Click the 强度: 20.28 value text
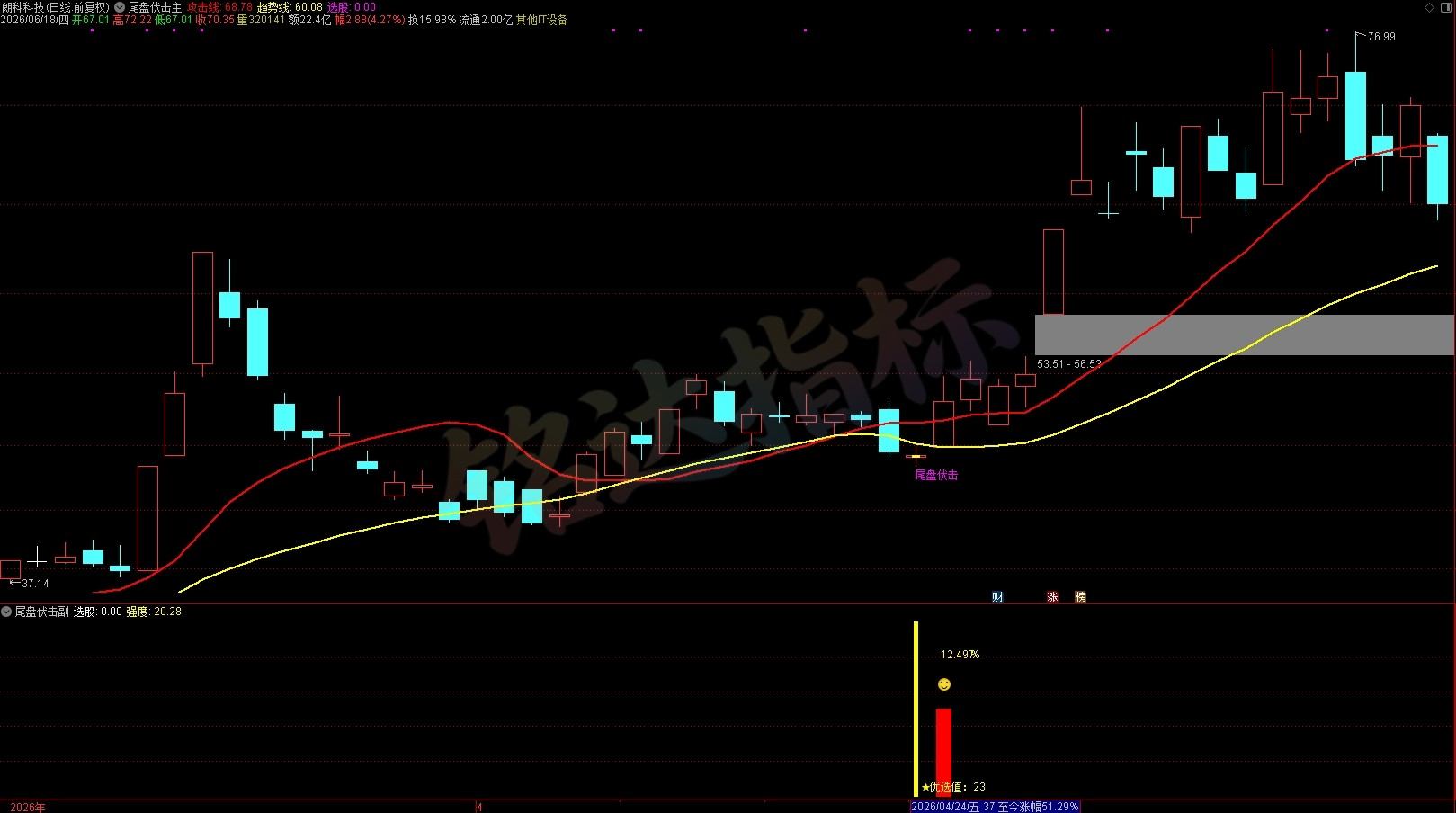Image resolution: width=1456 pixels, height=813 pixels. pos(154,612)
